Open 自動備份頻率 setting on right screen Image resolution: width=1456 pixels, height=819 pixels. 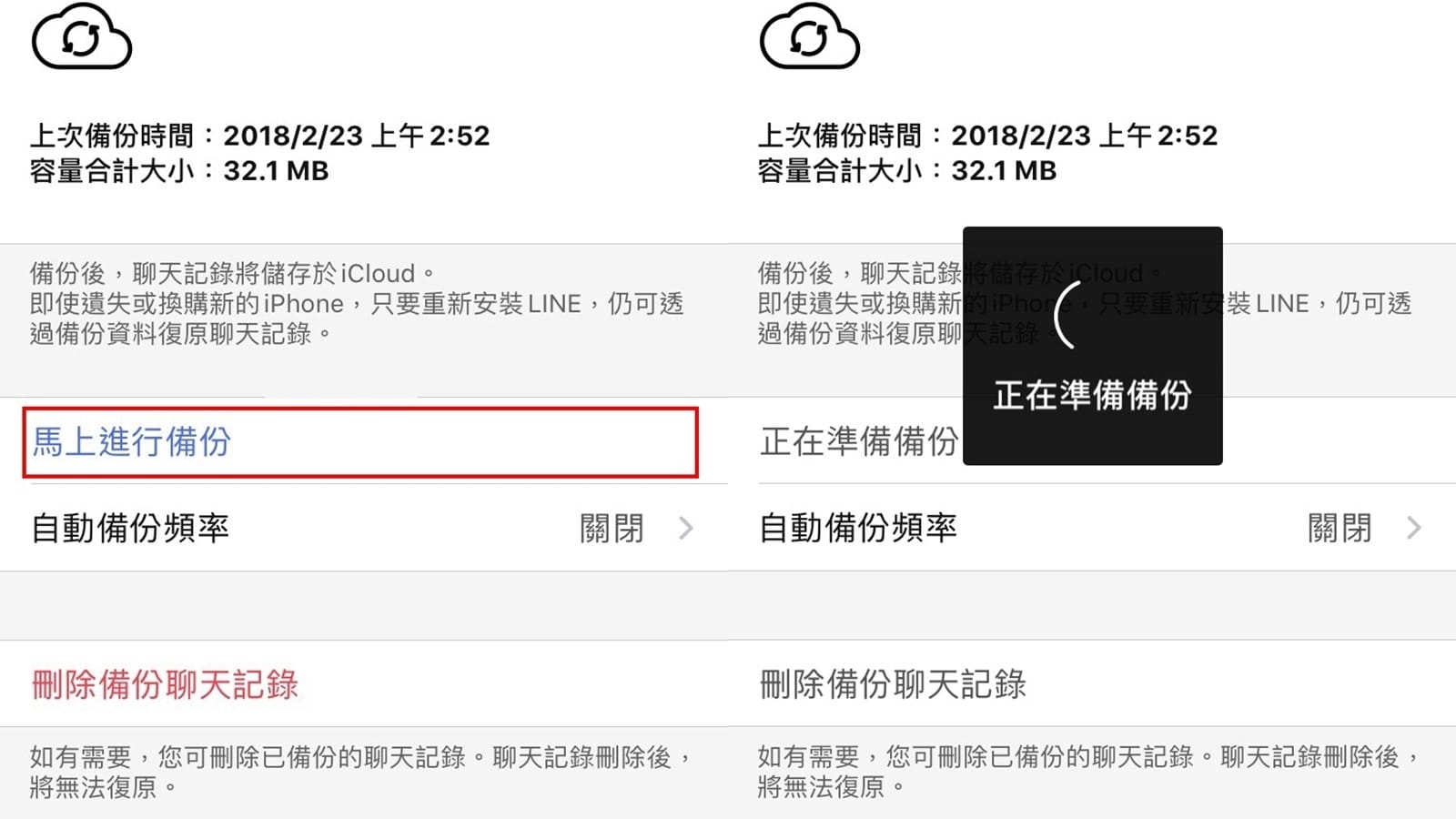(1092, 528)
